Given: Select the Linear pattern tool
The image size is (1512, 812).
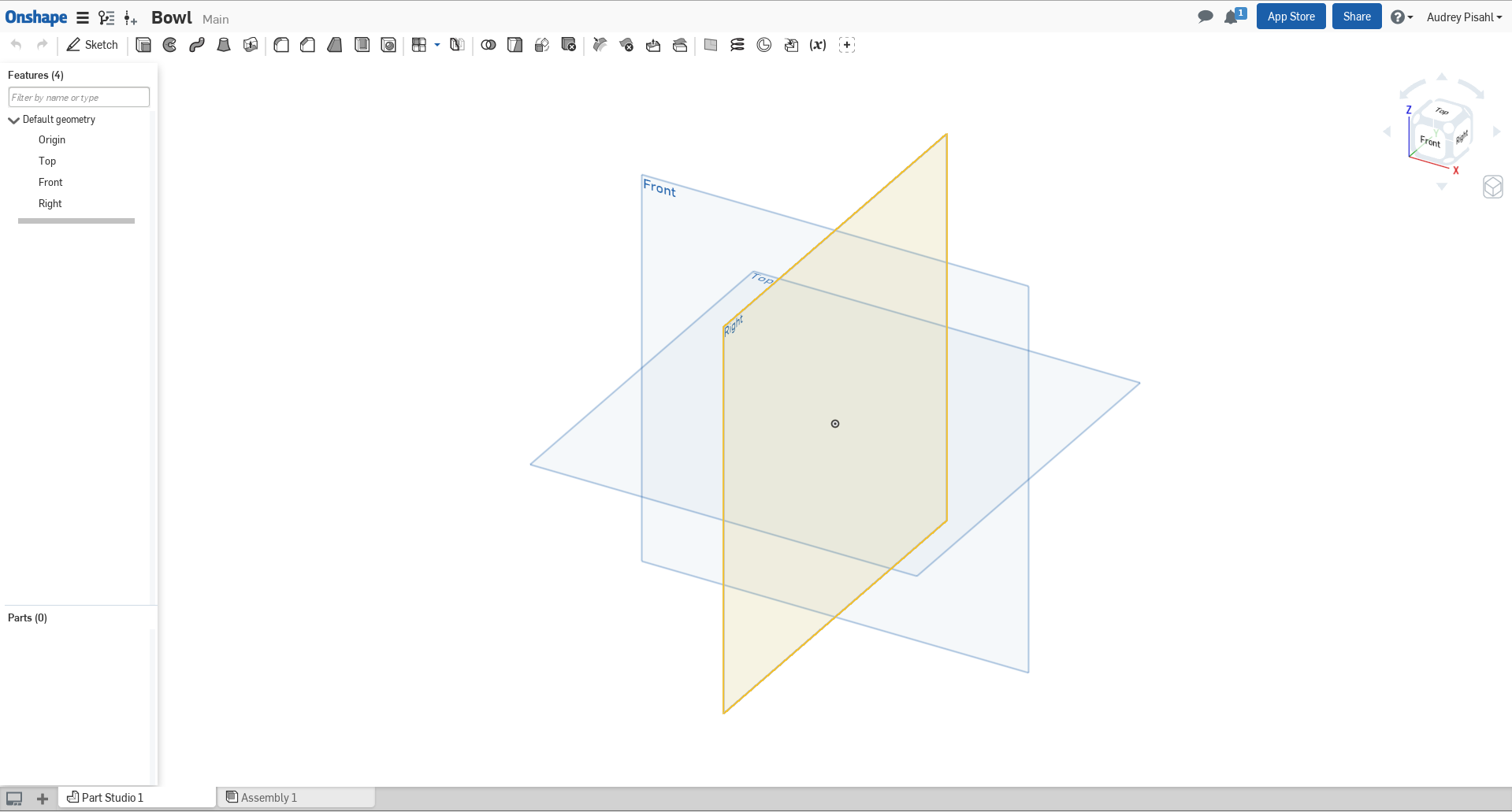Looking at the screenshot, I should (419, 45).
